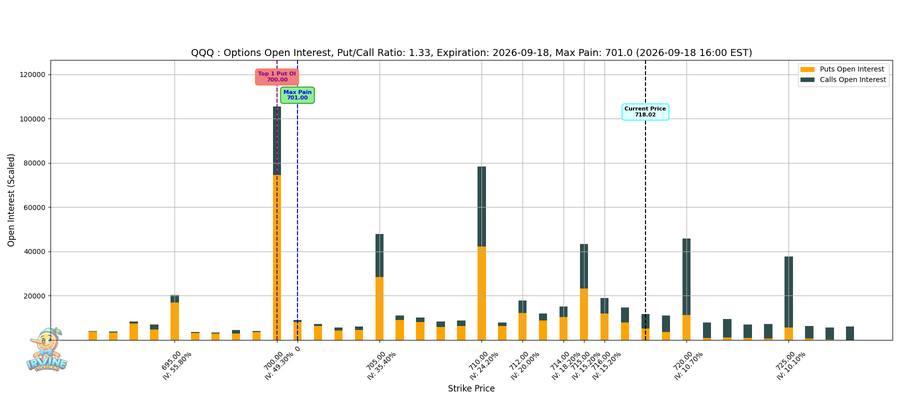
Task: Click the "695.00 IV: 55.80%" strike label
Action: (174, 365)
